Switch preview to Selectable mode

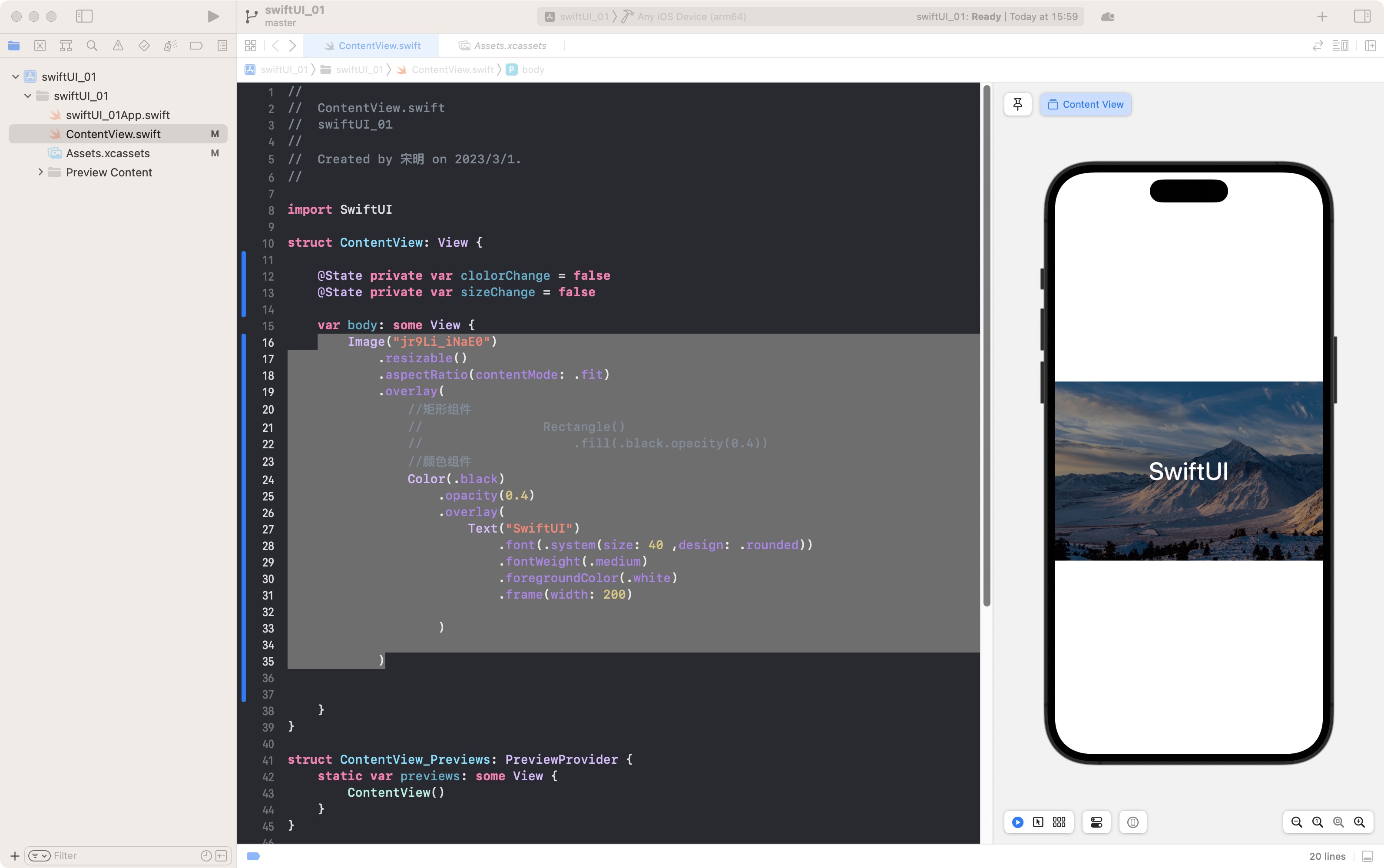point(1038,822)
